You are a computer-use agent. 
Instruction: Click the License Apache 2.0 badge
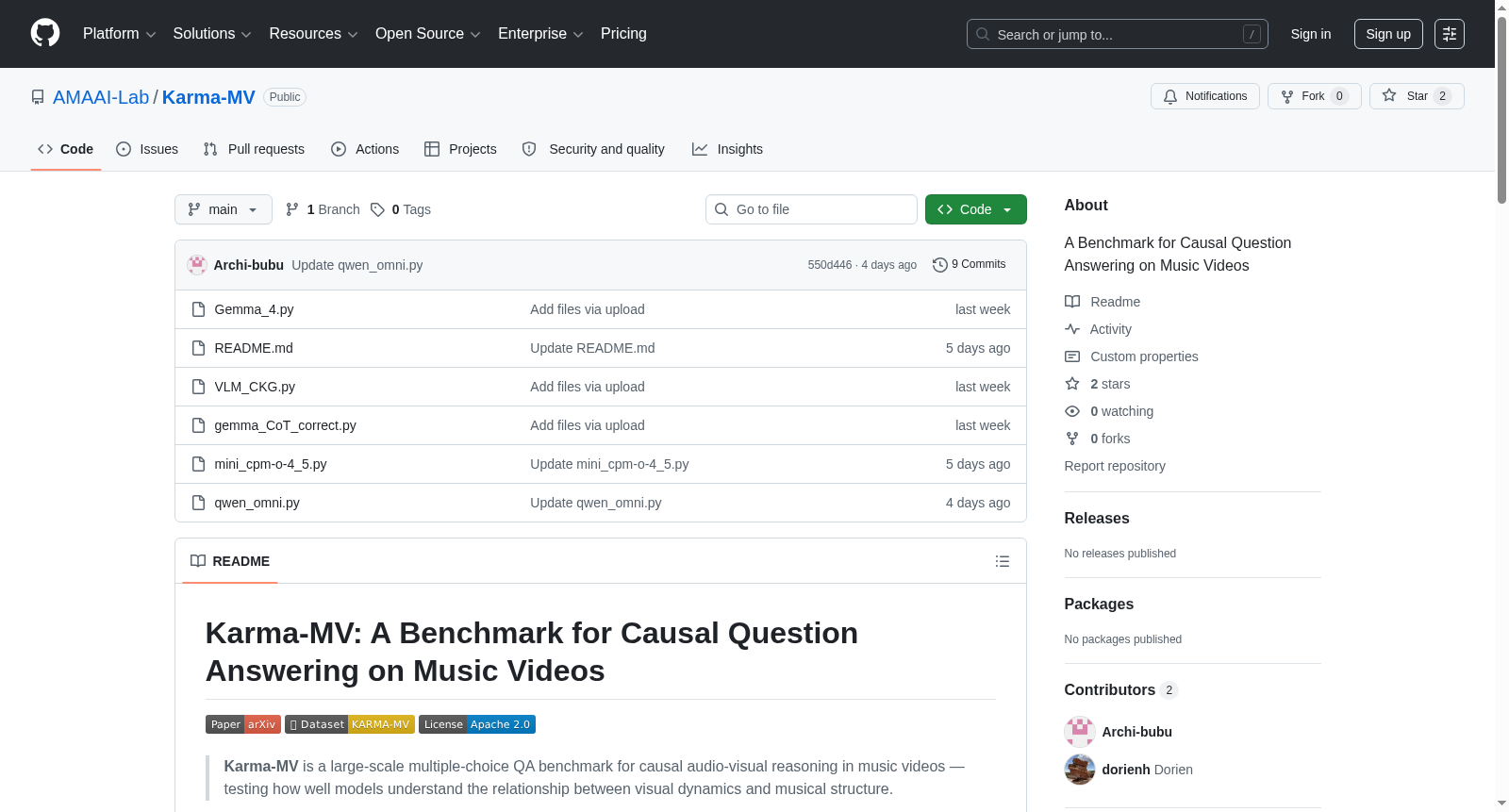pyautogui.click(x=477, y=724)
